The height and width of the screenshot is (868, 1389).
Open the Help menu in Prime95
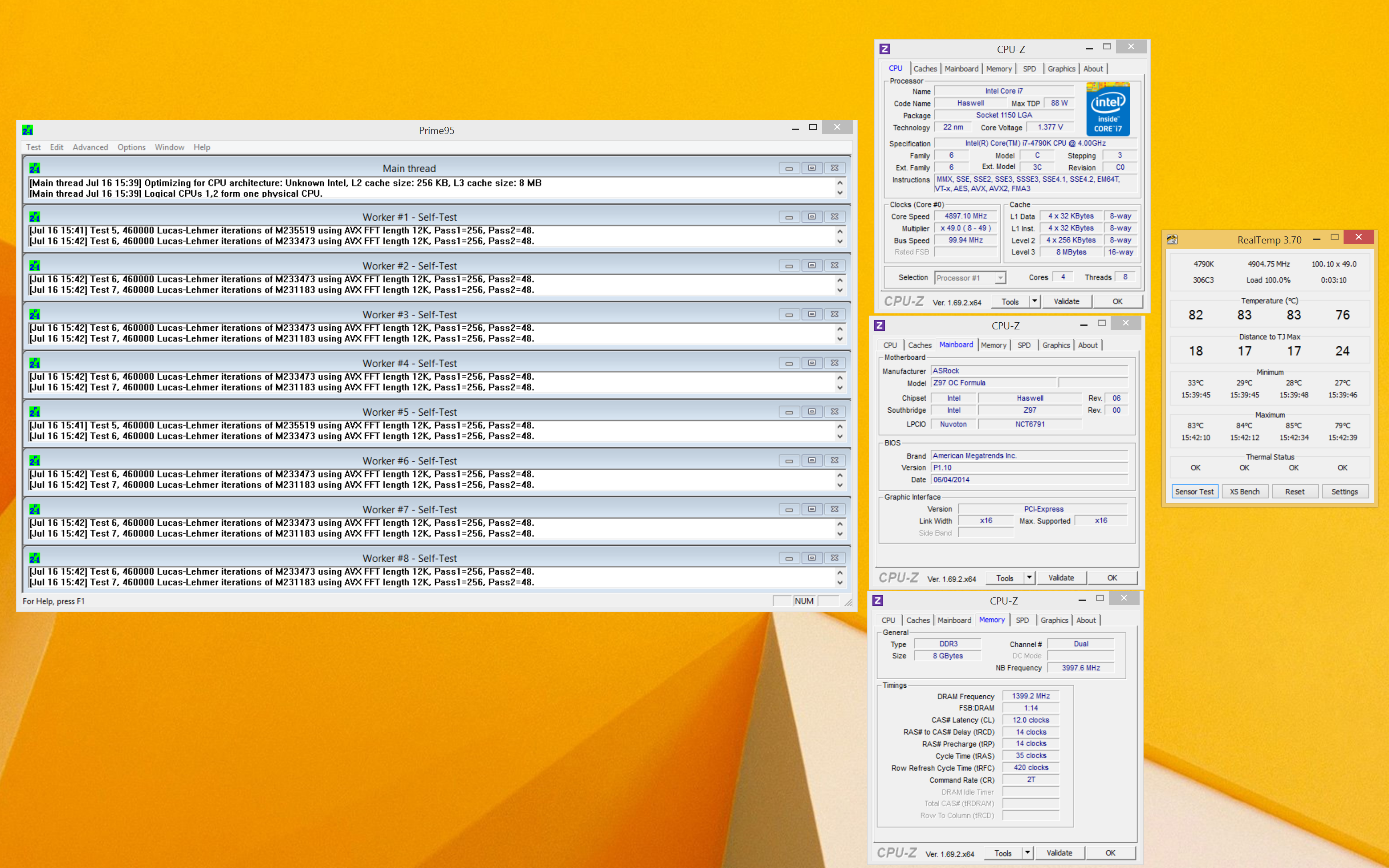(x=202, y=147)
